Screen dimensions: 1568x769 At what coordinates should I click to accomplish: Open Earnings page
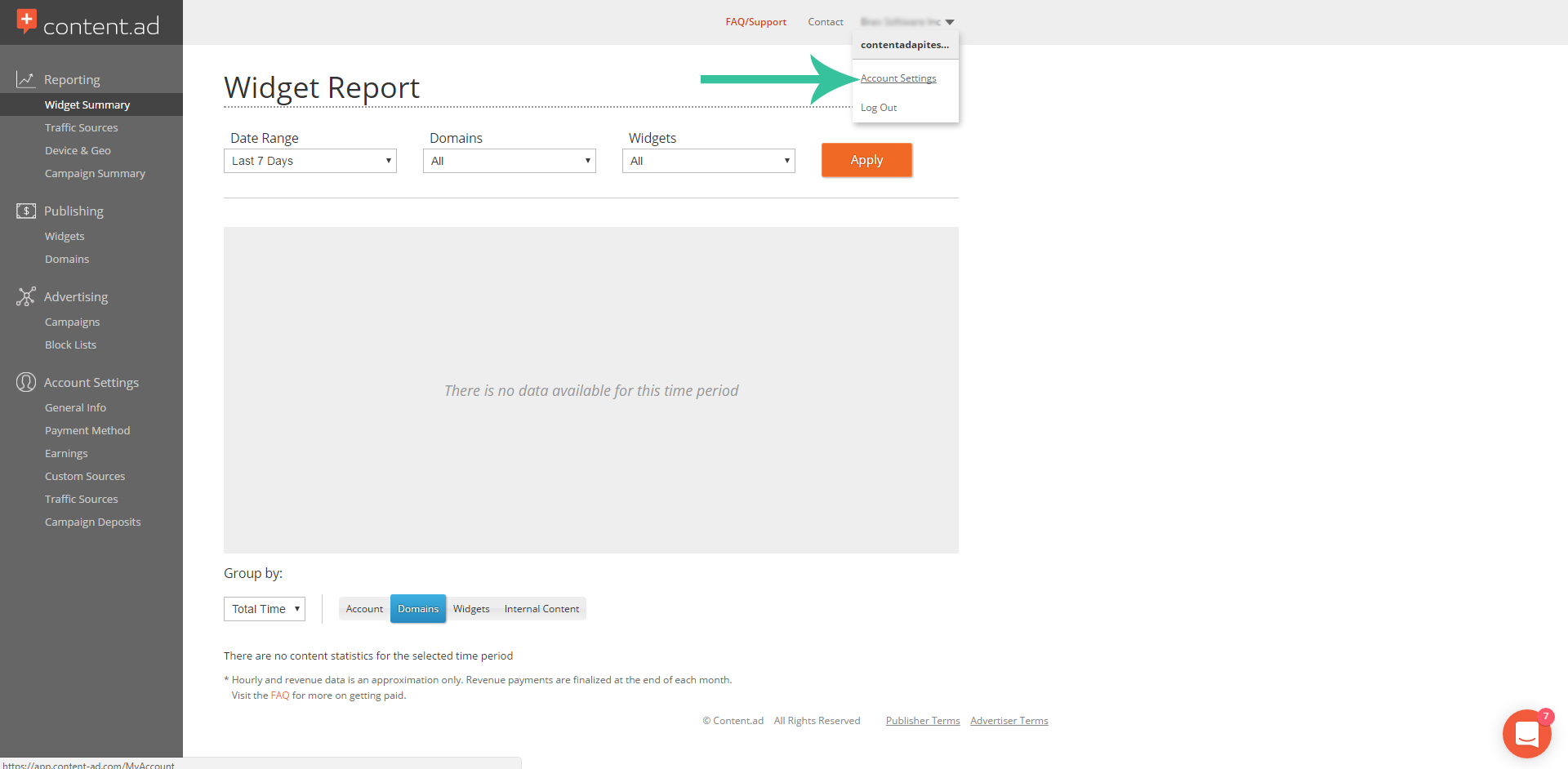point(66,453)
